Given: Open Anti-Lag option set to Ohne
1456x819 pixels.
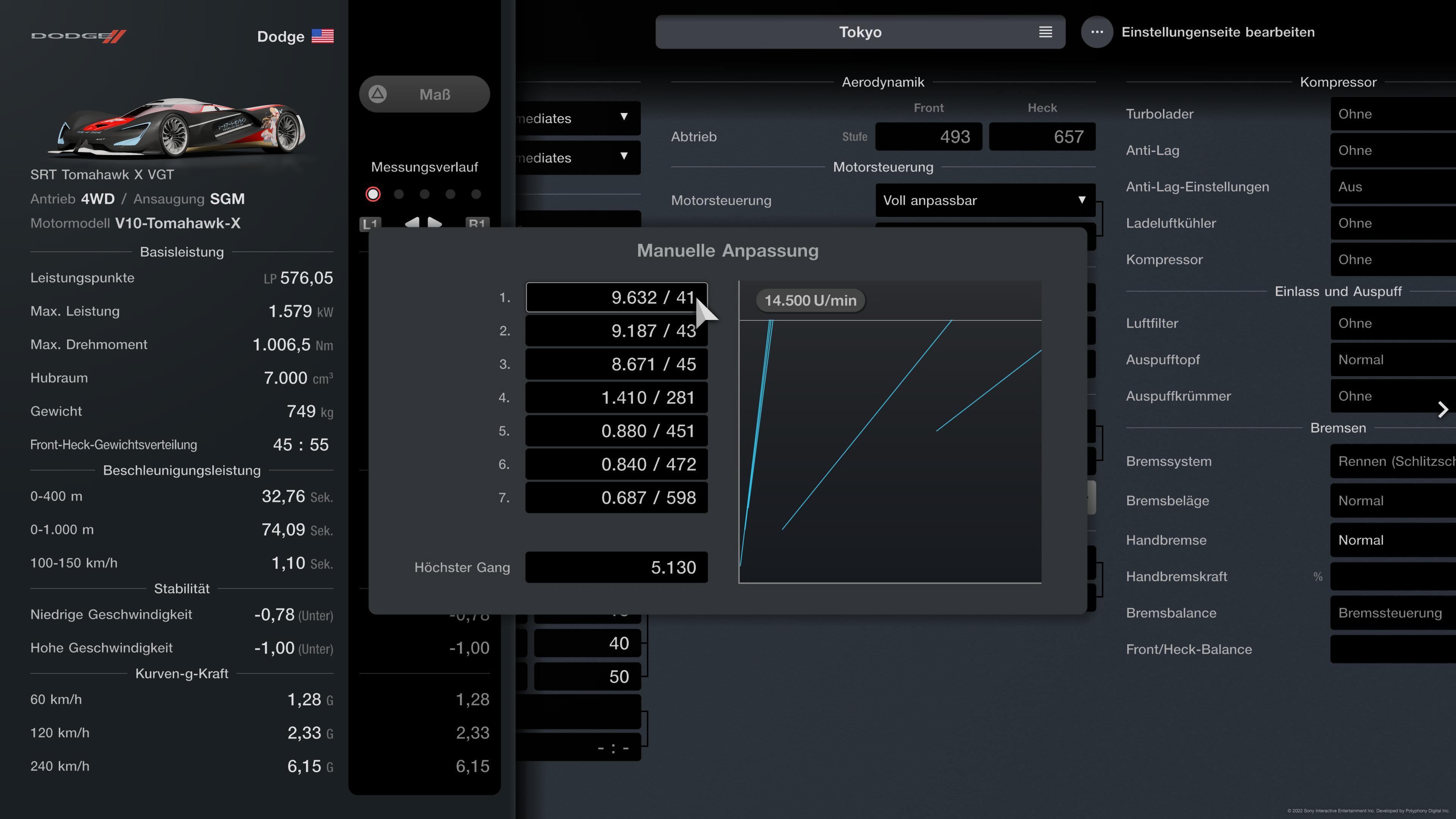Looking at the screenshot, I should pyautogui.click(x=1393, y=151).
